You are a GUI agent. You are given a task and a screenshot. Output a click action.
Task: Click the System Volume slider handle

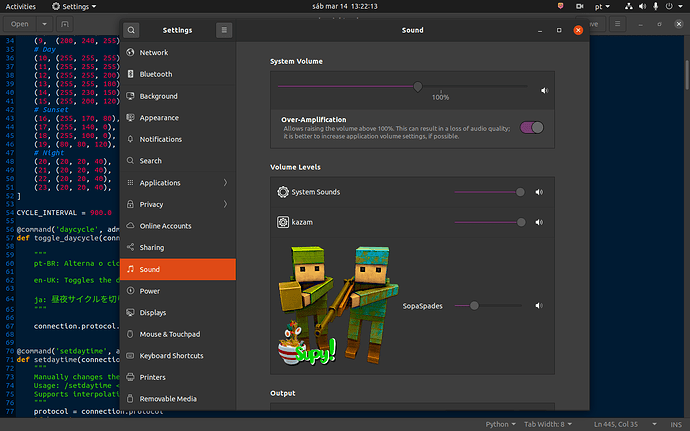tap(418, 87)
